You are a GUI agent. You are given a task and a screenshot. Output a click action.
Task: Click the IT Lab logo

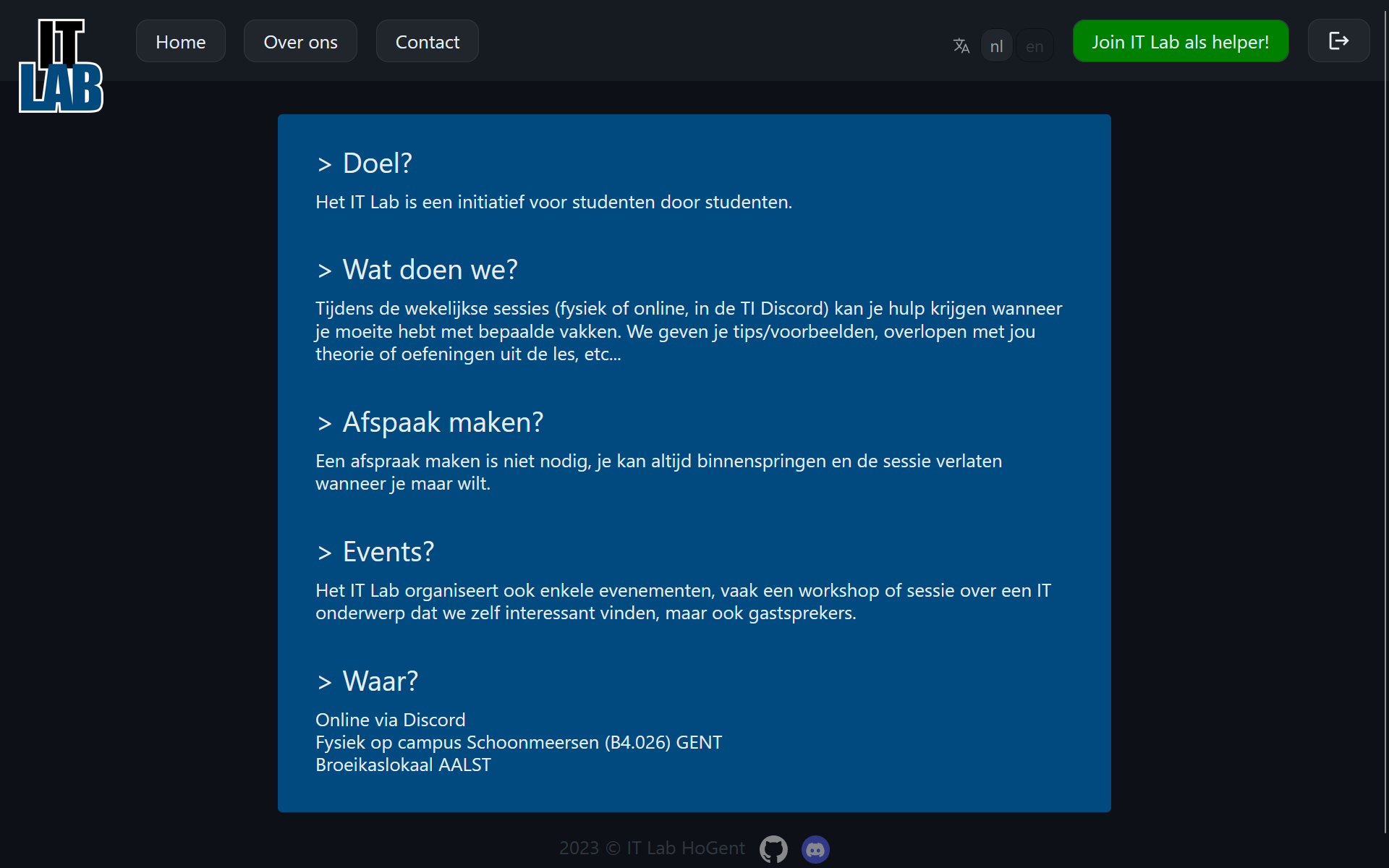pyautogui.click(x=61, y=66)
